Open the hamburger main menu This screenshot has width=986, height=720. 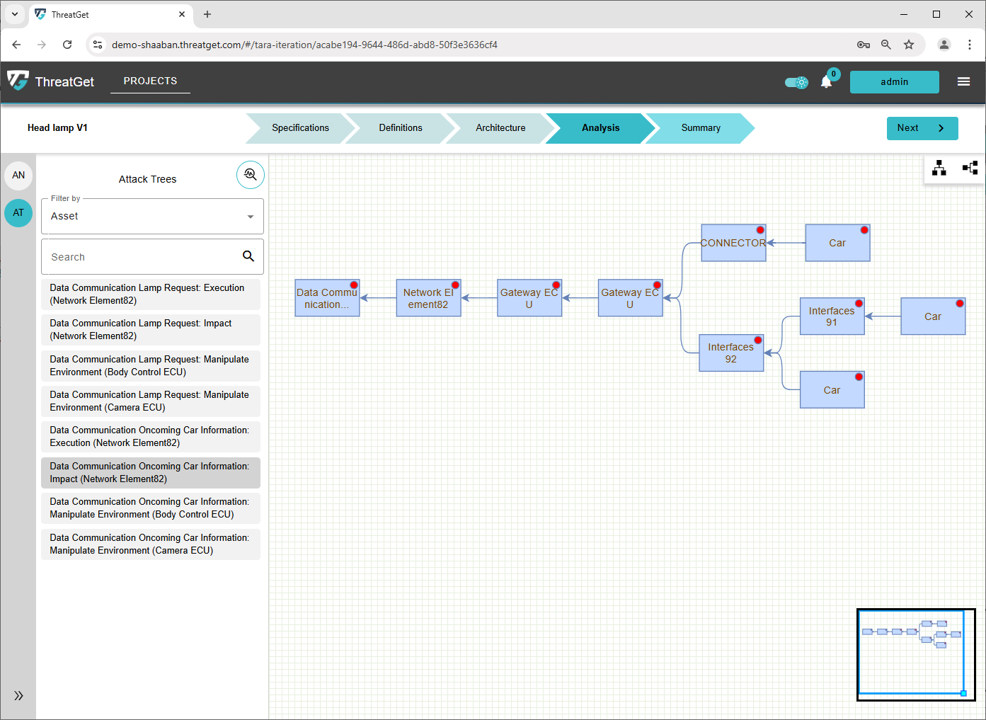point(963,82)
